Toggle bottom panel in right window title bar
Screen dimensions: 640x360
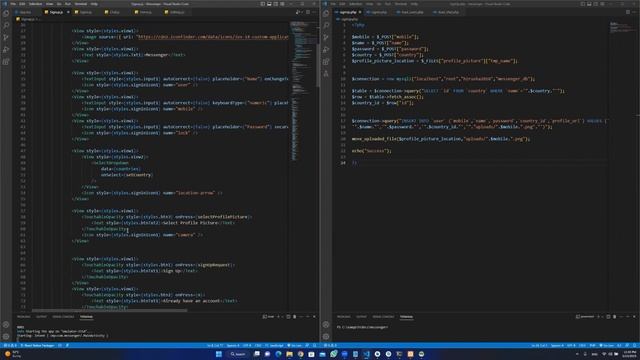[x=589, y=4]
